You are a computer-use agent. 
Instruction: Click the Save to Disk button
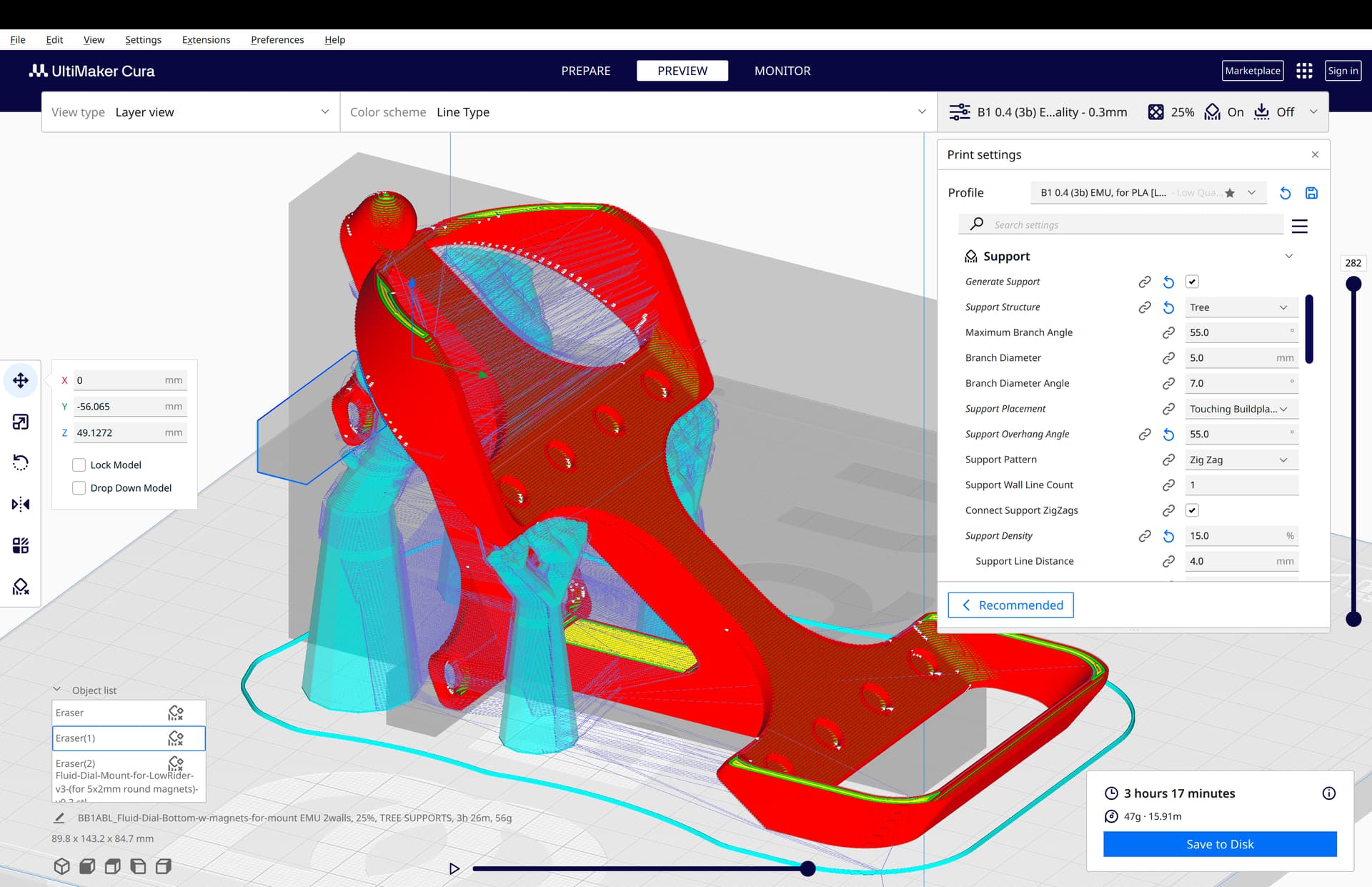coord(1220,844)
